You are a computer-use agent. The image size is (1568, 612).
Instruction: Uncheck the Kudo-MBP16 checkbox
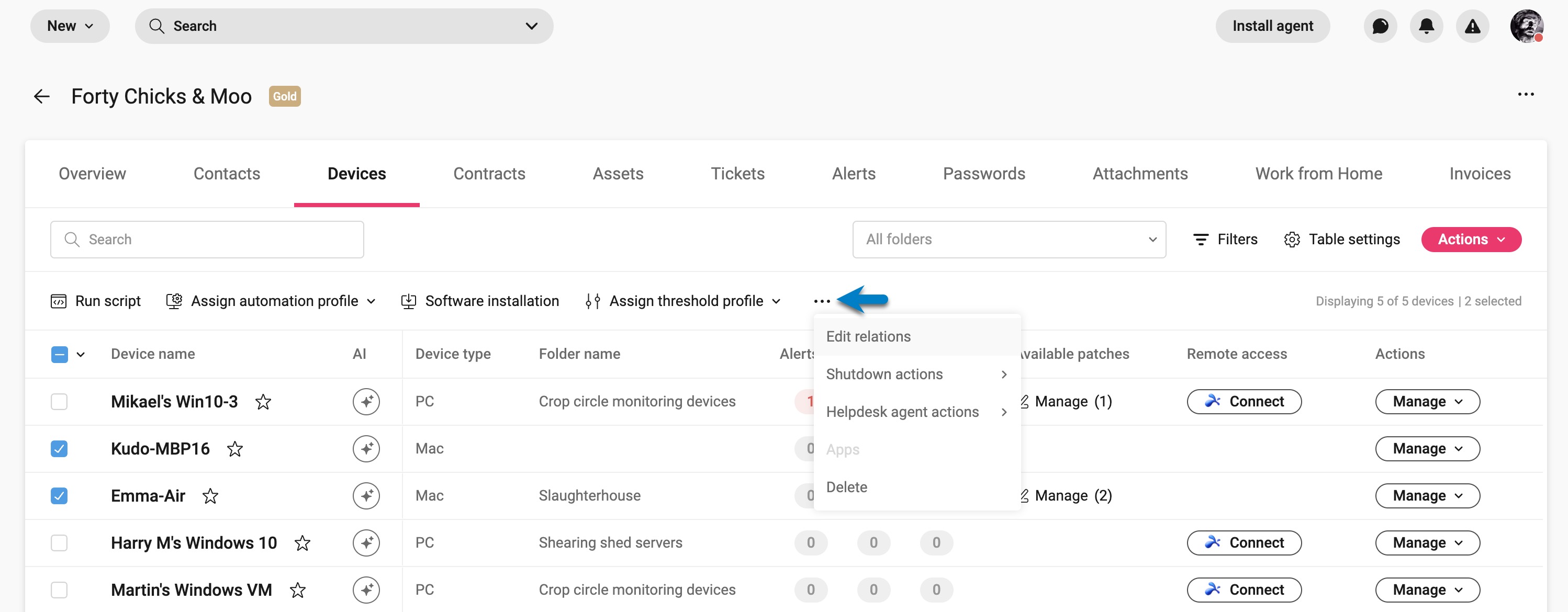(x=59, y=449)
